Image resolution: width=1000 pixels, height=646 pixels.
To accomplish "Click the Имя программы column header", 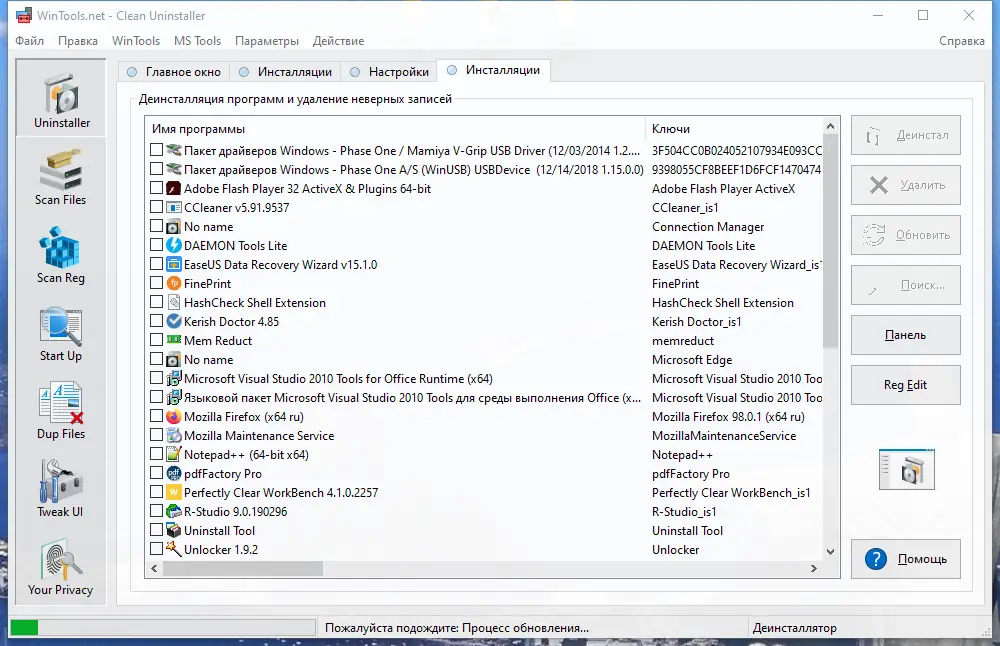I will coord(395,129).
